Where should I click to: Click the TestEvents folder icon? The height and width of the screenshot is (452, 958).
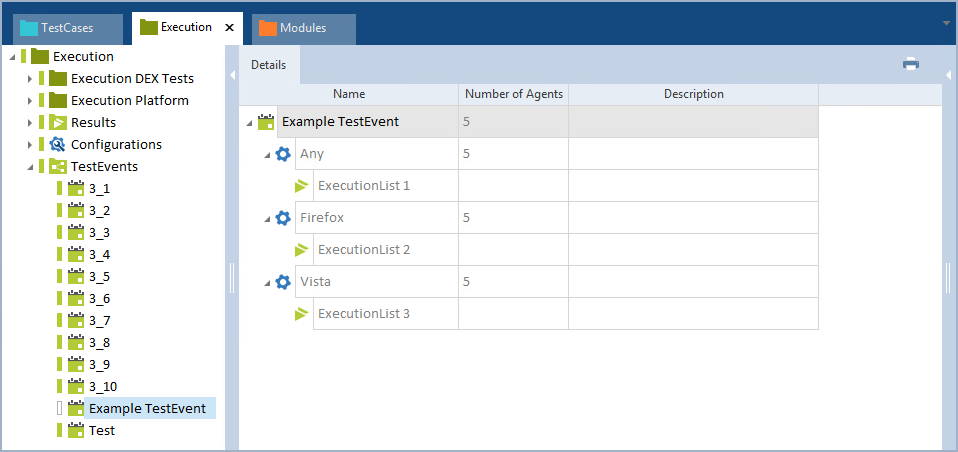[58, 166]
